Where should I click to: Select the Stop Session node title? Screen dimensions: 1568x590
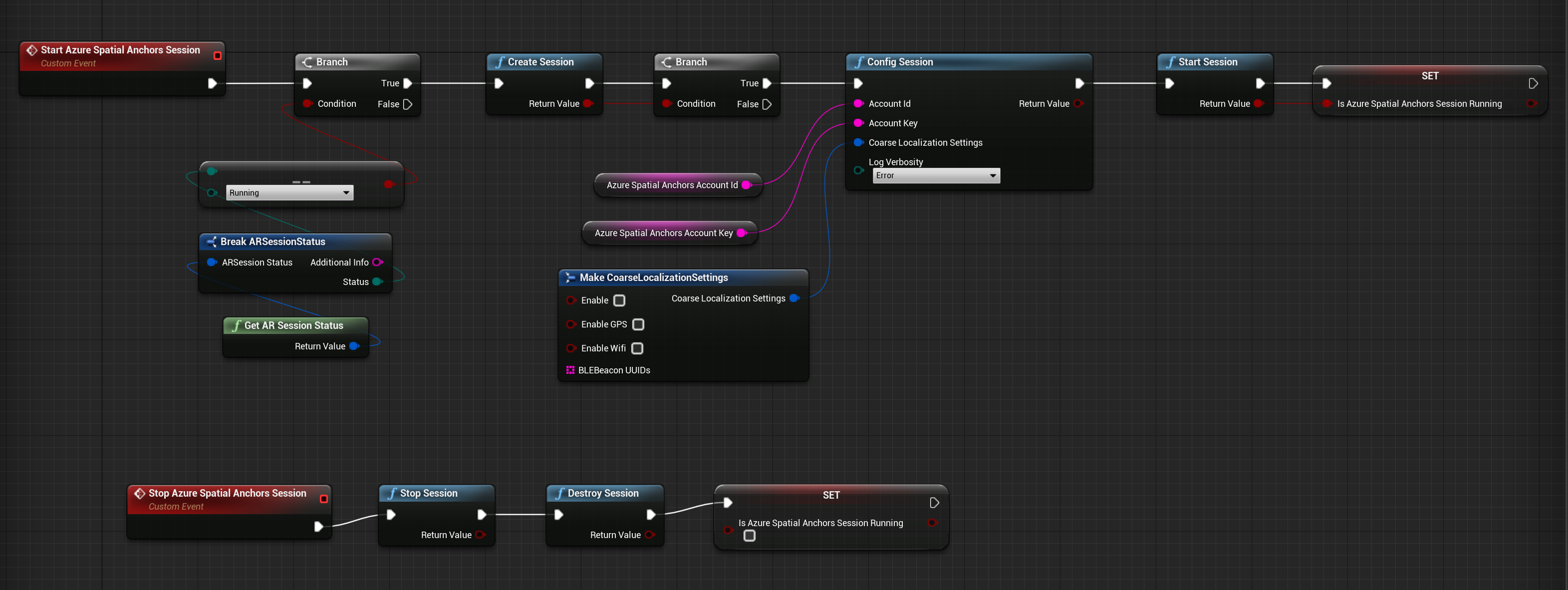click(x=429, y=493)
